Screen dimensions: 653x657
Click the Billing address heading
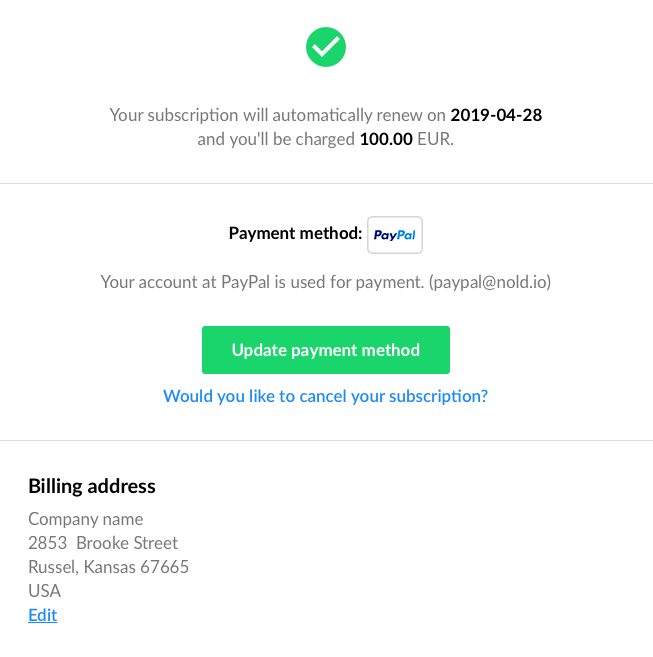click(x=92, y=486)
